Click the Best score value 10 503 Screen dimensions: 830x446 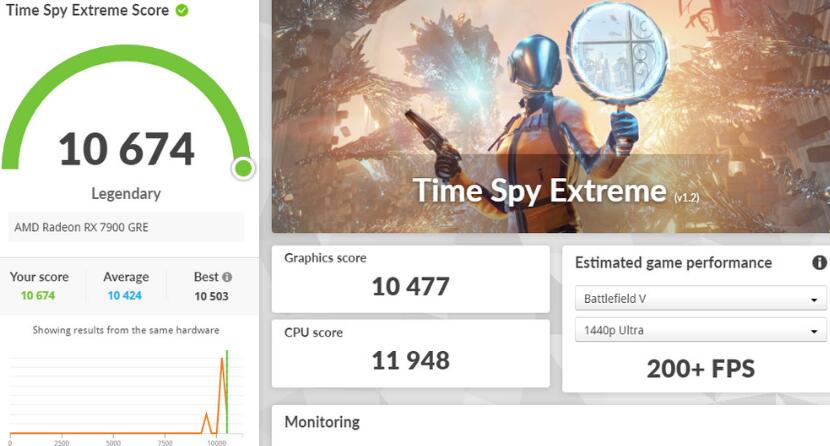pos(212,295)
